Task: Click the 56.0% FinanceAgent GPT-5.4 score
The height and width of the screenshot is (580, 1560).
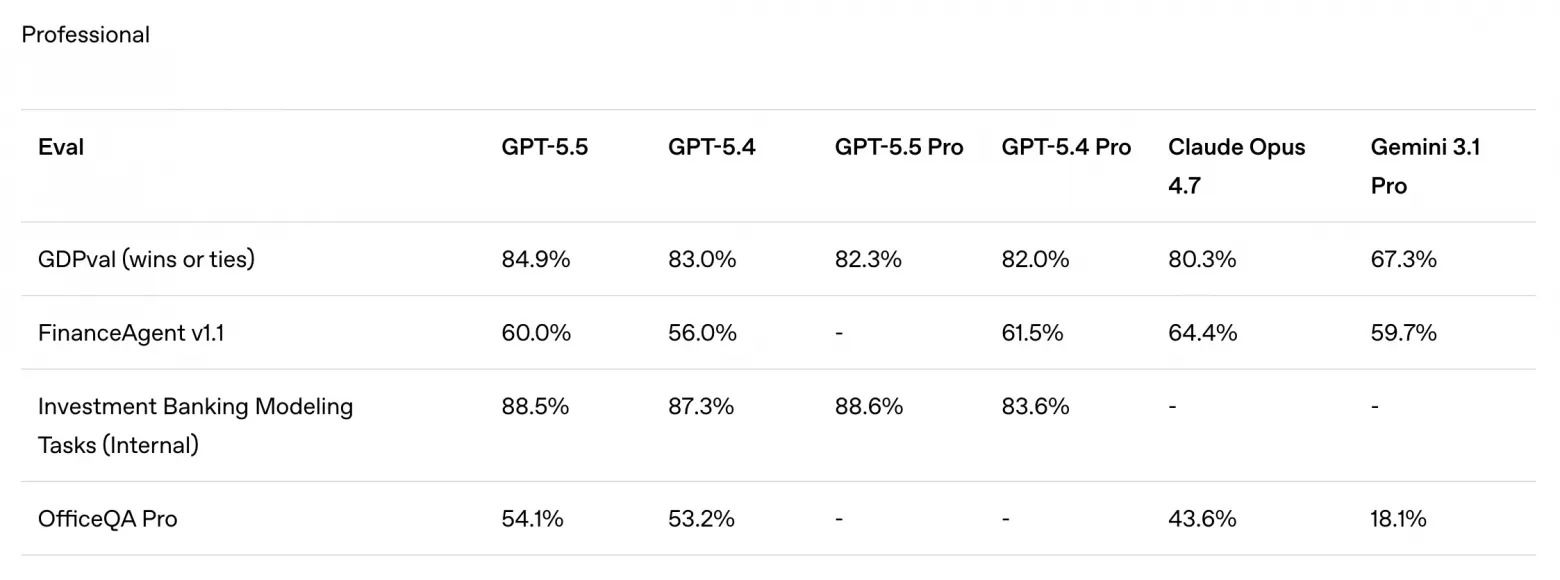Action: point(702,333)
